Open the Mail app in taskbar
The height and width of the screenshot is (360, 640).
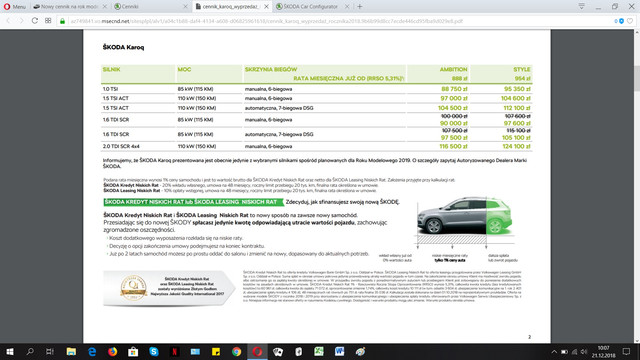[x=195, y=351]
